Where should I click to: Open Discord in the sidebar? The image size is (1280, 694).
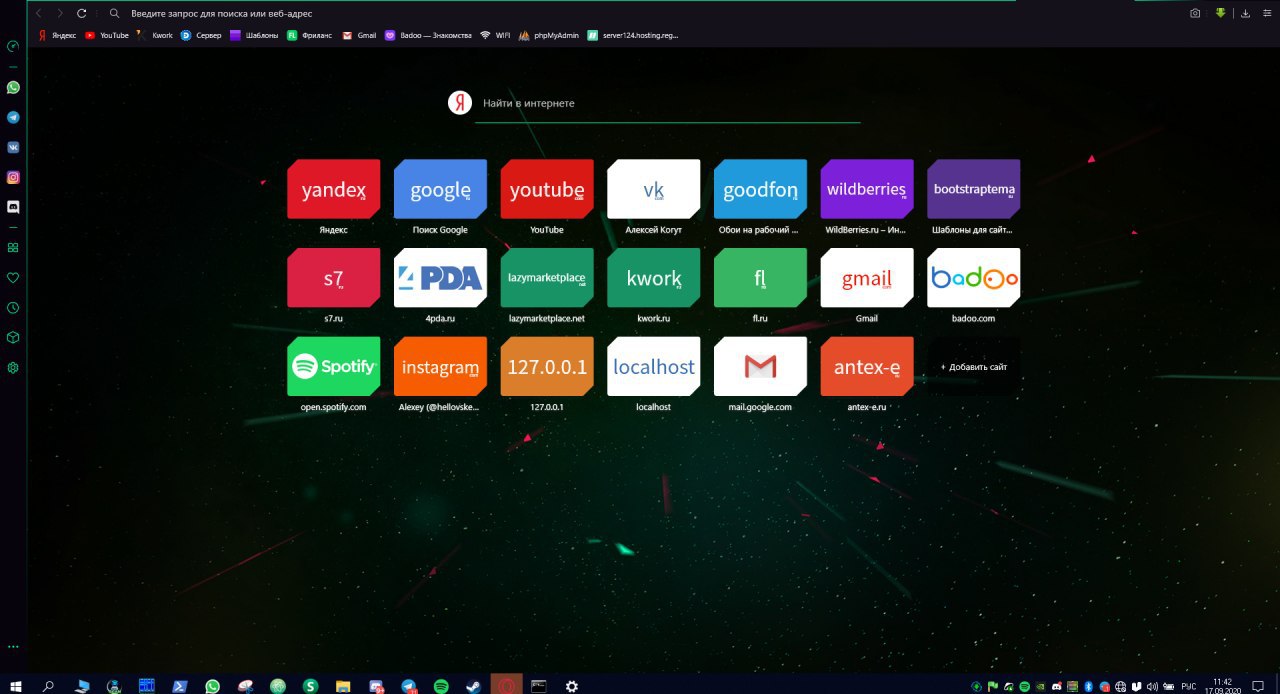(x=13, y=207)
